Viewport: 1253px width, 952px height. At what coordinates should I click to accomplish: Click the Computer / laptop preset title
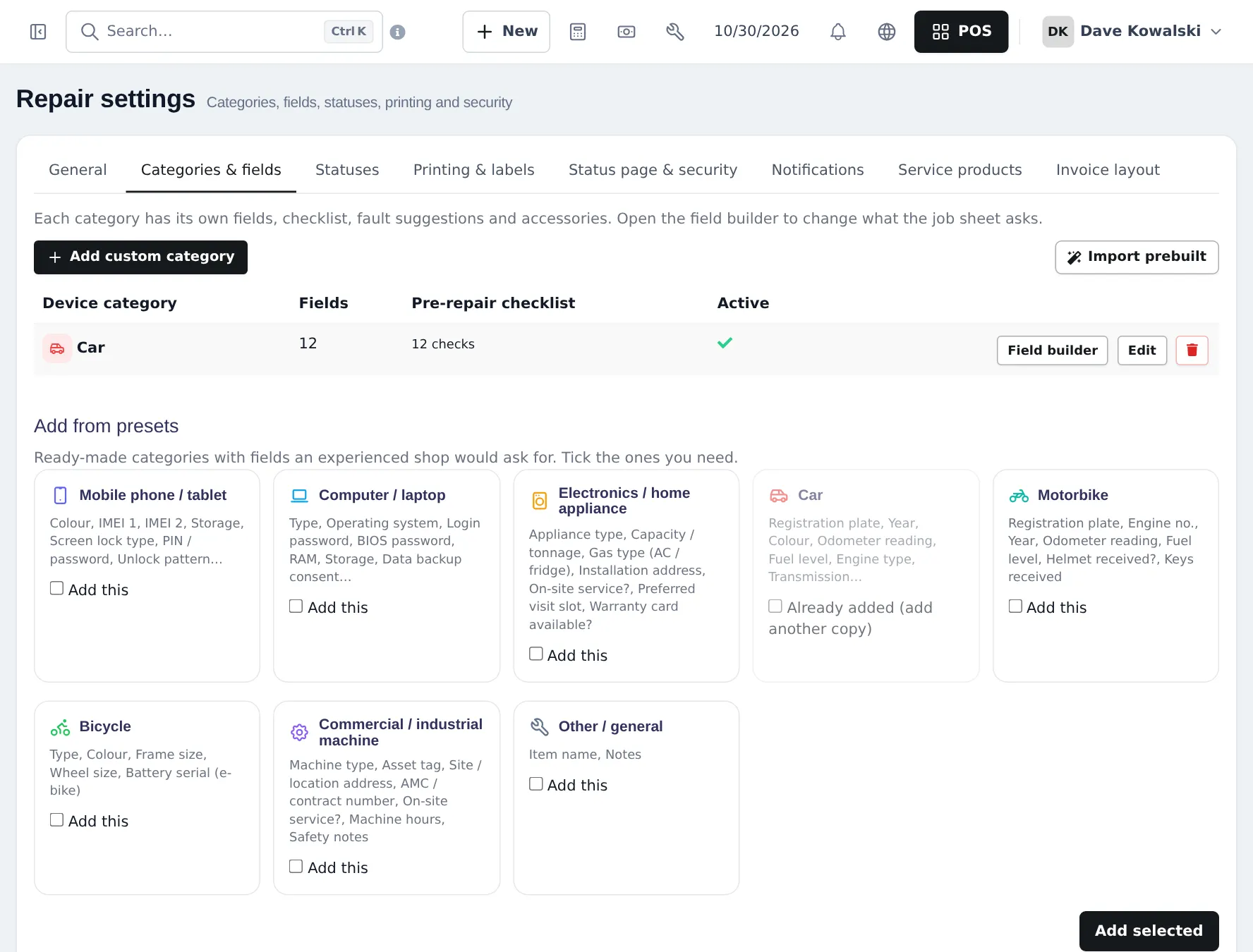click(x=382, y=495)
